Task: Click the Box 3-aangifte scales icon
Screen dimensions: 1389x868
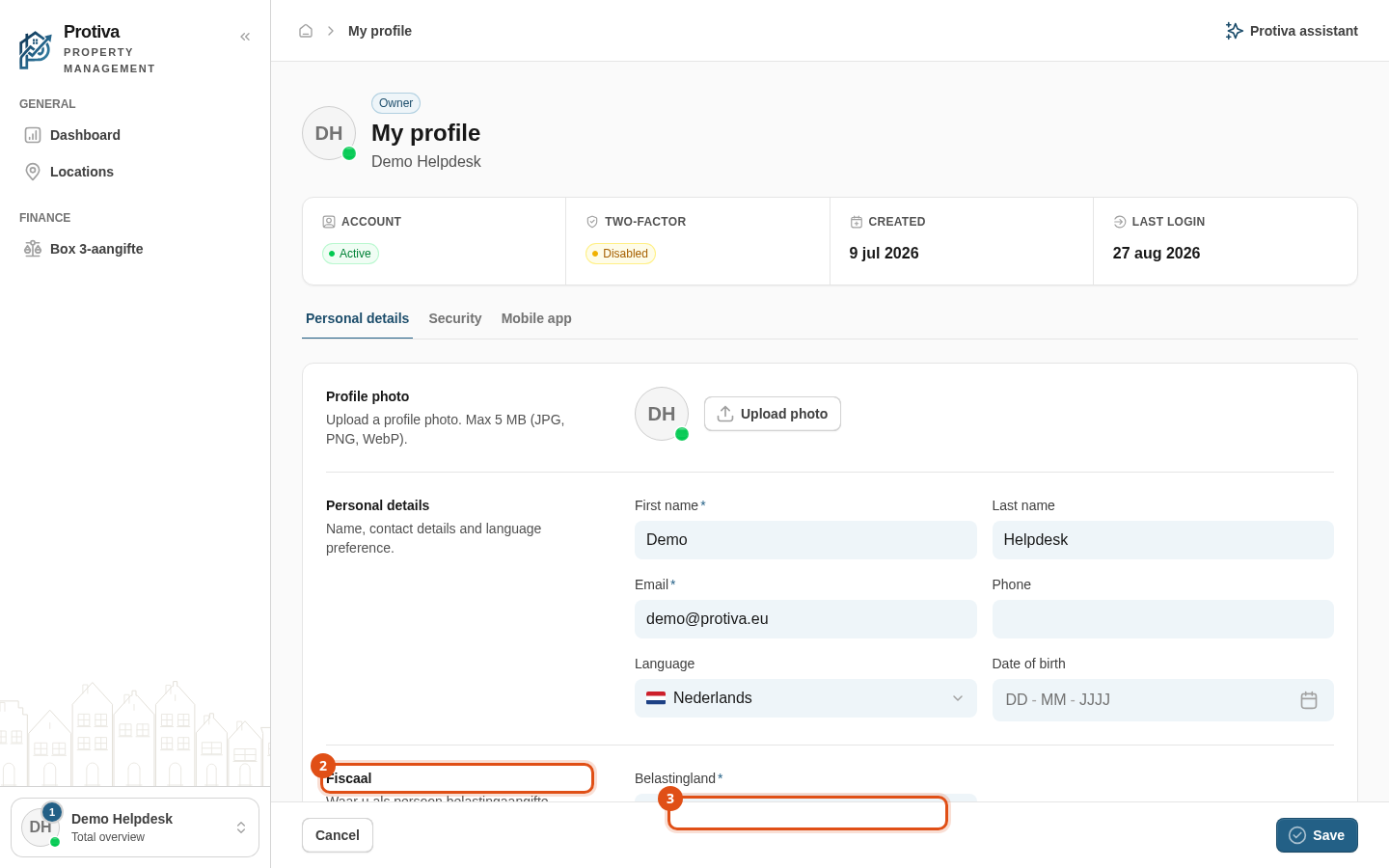Action: coord(33,249)
